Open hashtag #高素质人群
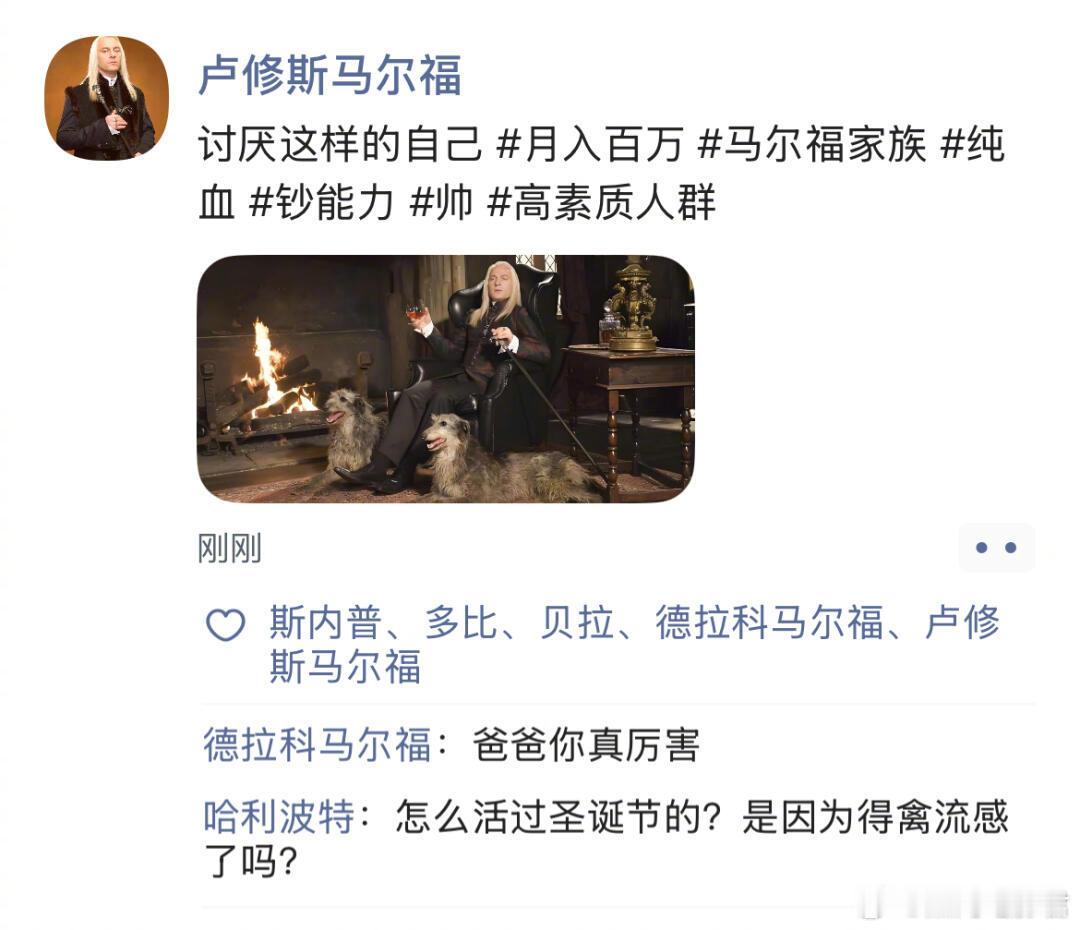This screenshot has width=1080, height=930. 601,203
